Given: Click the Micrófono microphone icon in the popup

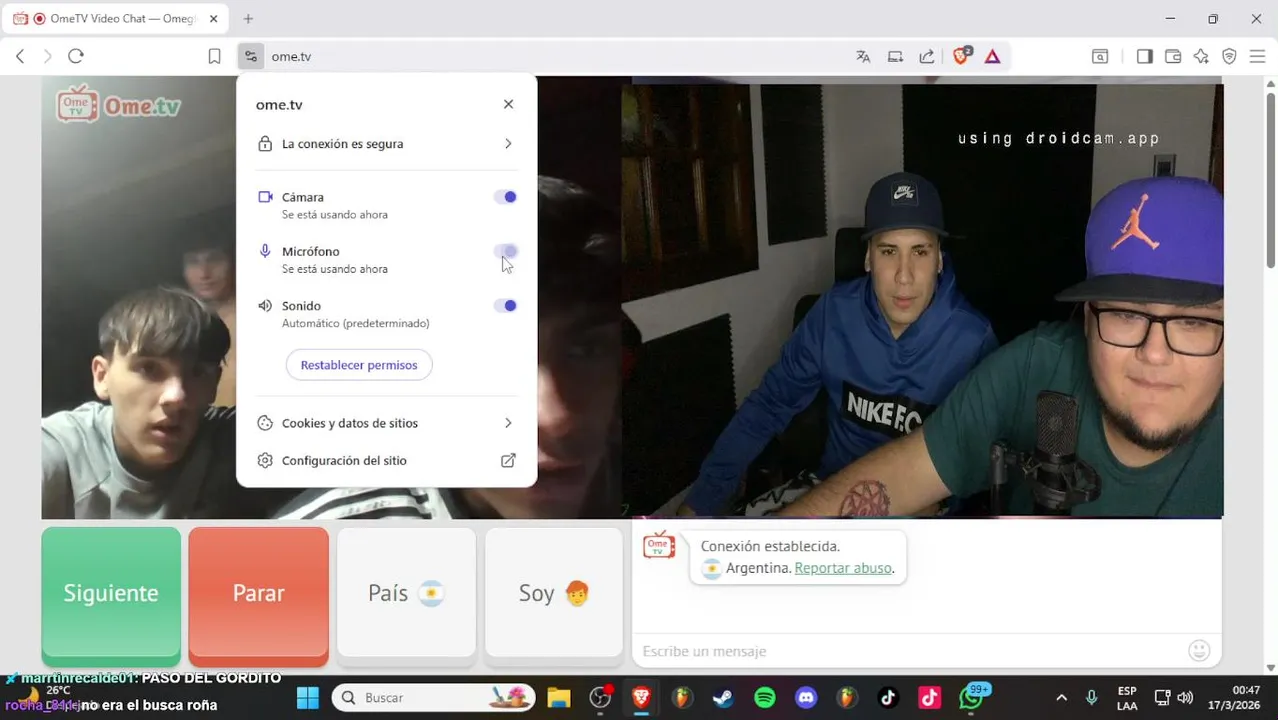Looking at the screenshot, I should click(265, 251).
